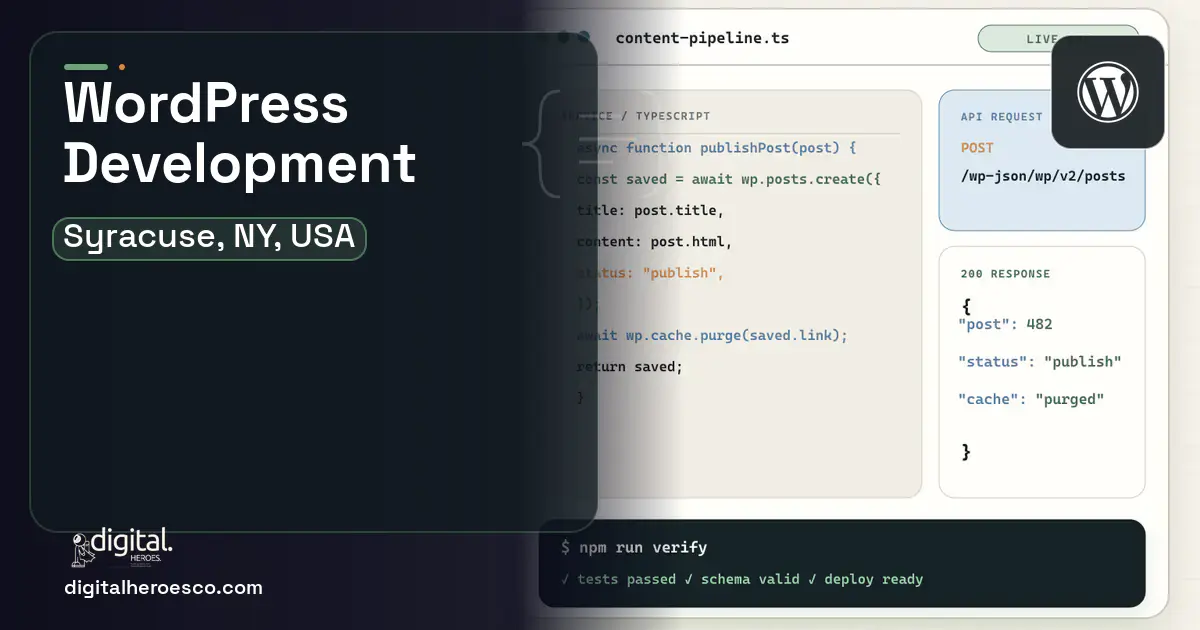Click the content: post.html line
The height and width of the screenshot is (630, 1200).
coord(654,242)
